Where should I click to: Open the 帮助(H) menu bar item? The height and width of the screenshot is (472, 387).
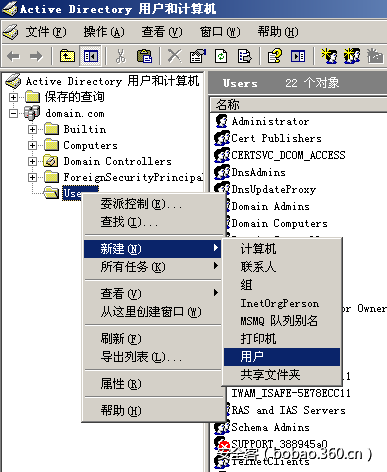278,32
